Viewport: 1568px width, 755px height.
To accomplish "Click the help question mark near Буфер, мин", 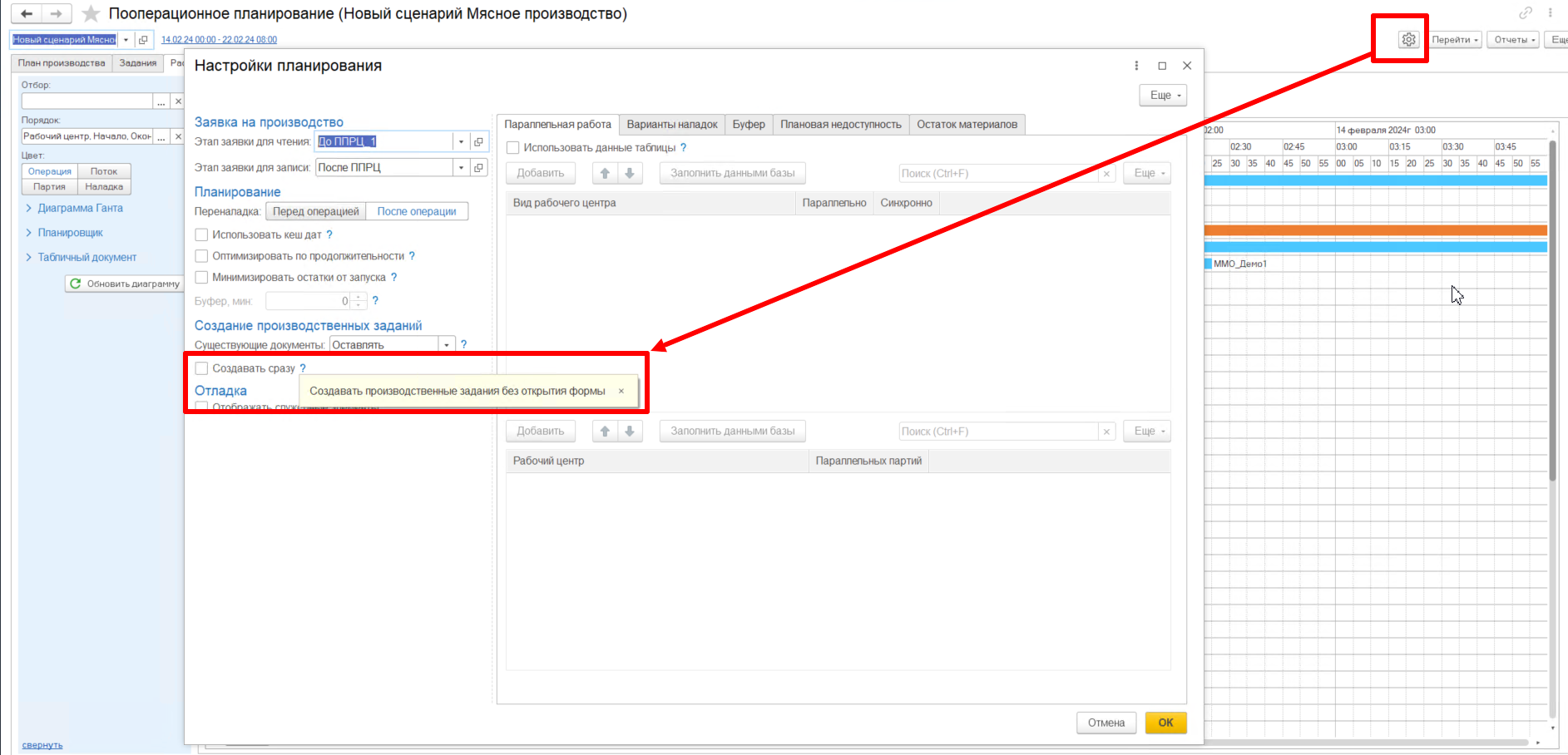I will point(375,301).
